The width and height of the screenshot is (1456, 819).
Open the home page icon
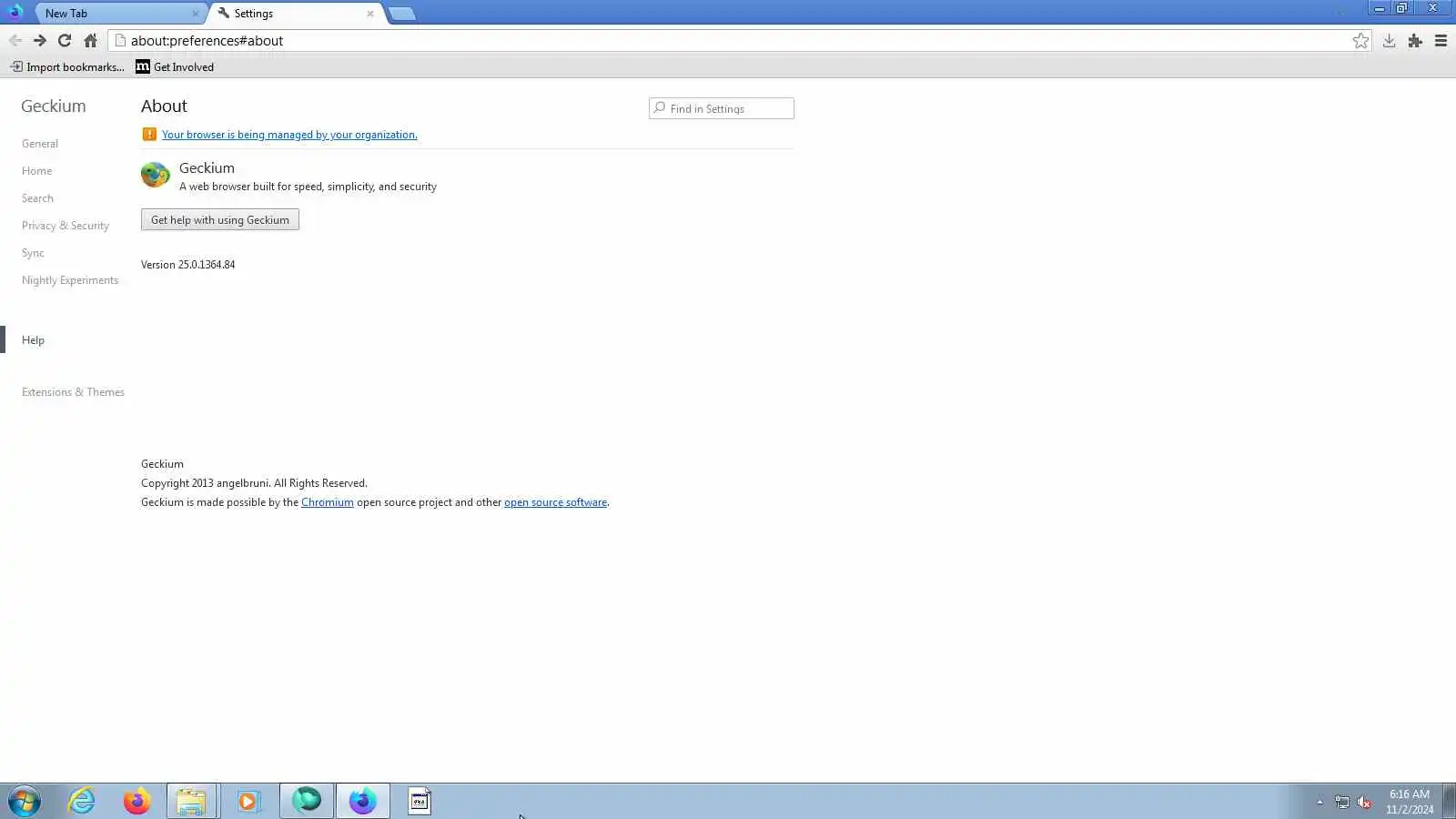90,41
